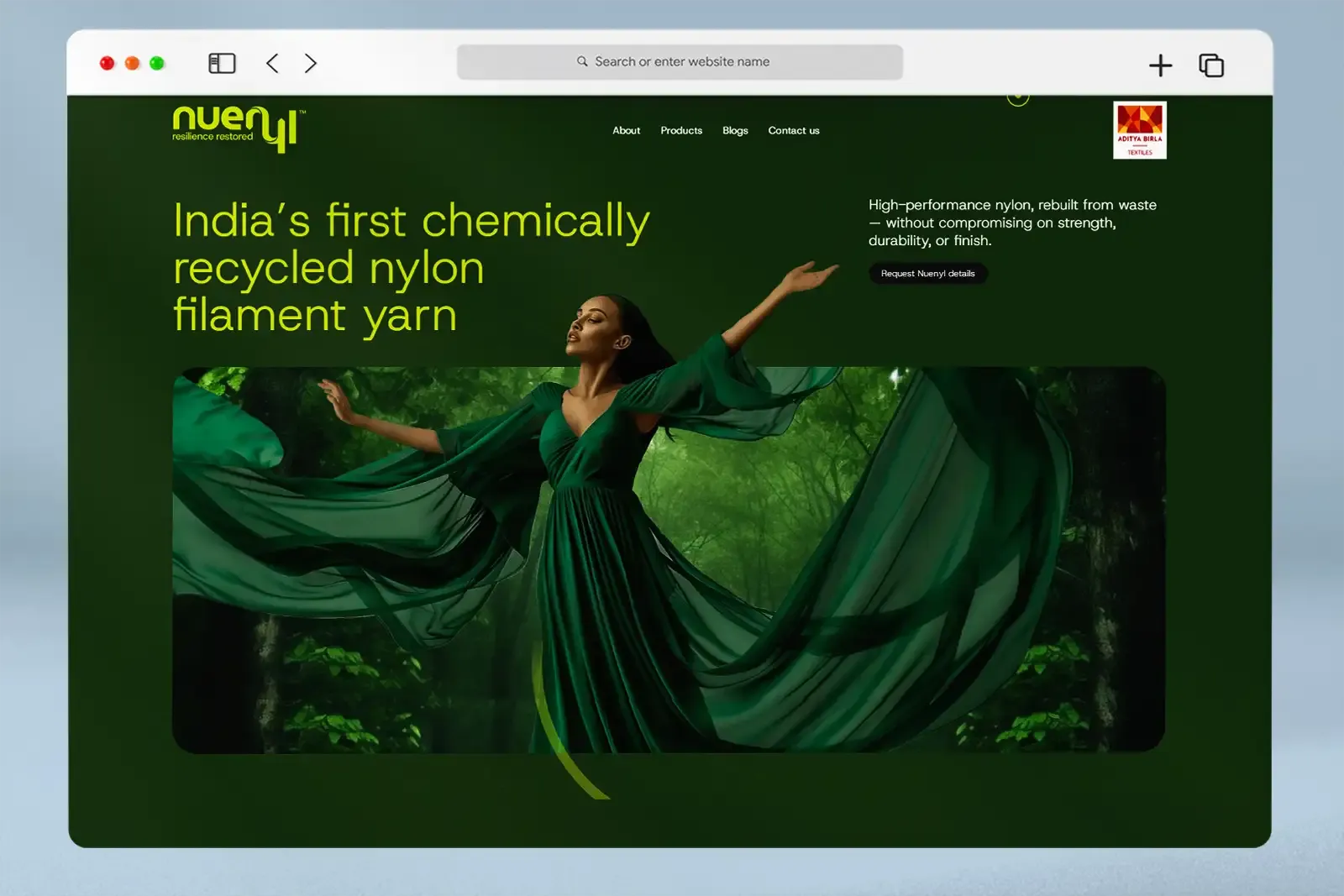The image size is (1344, 896).
Task: Click the Nuenyl logo
Action: point(239,128)
